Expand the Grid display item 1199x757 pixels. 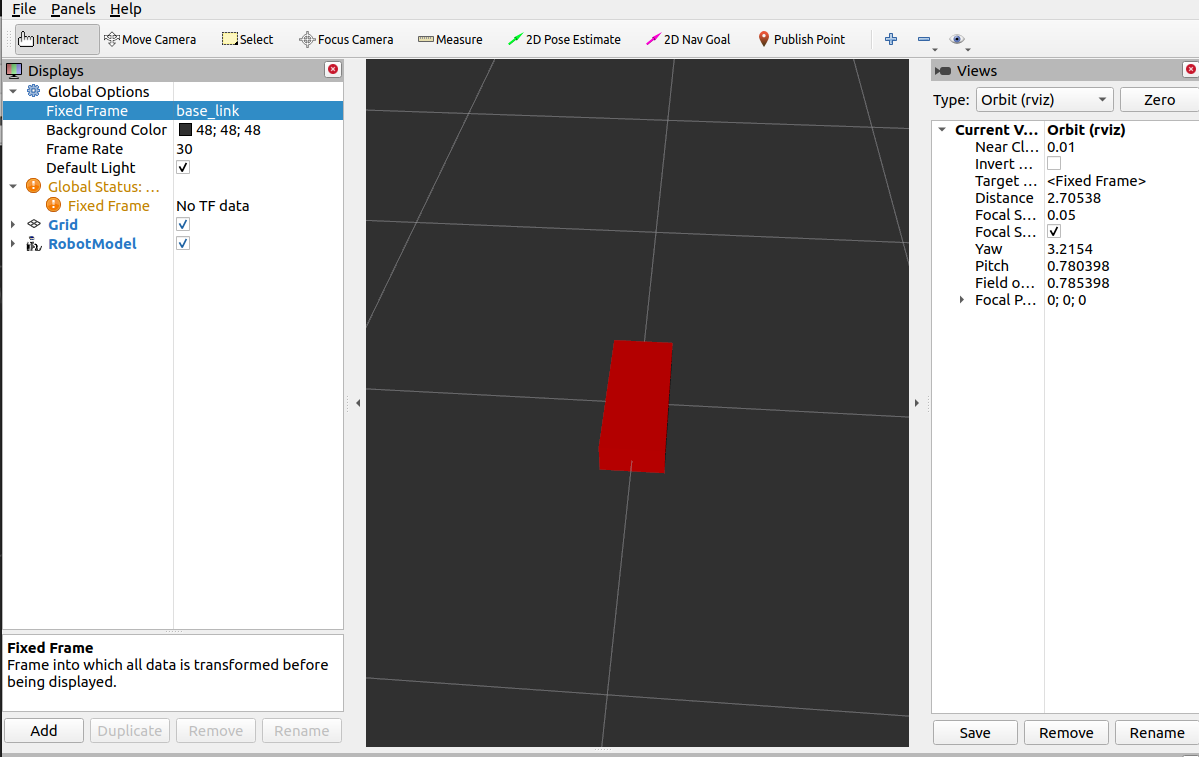click(x=13, y=224)
